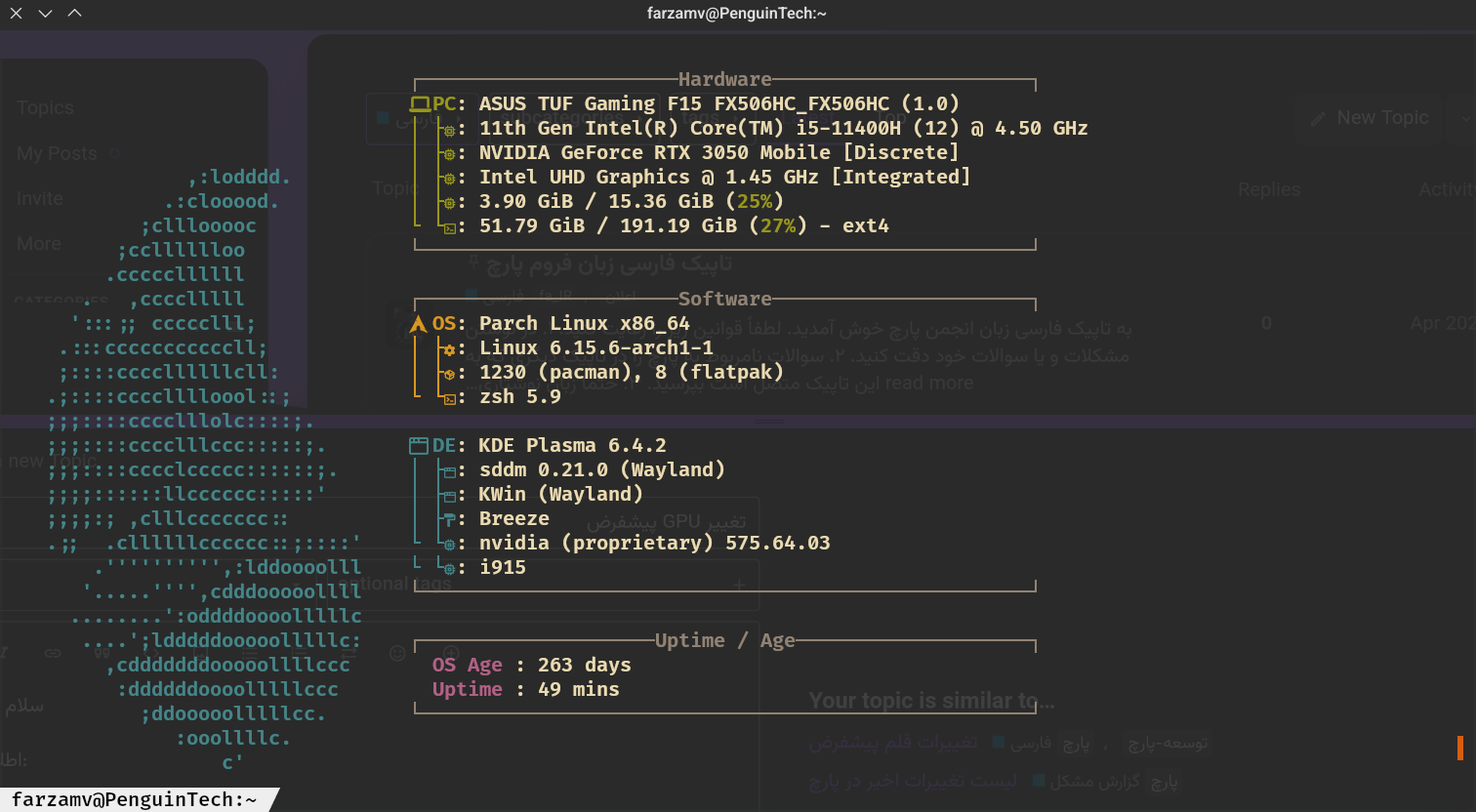Viewport: 1476px width, 812px height.
Task: Click the chip icon before 3.90 GiB memory line
Action: [449, 203]
